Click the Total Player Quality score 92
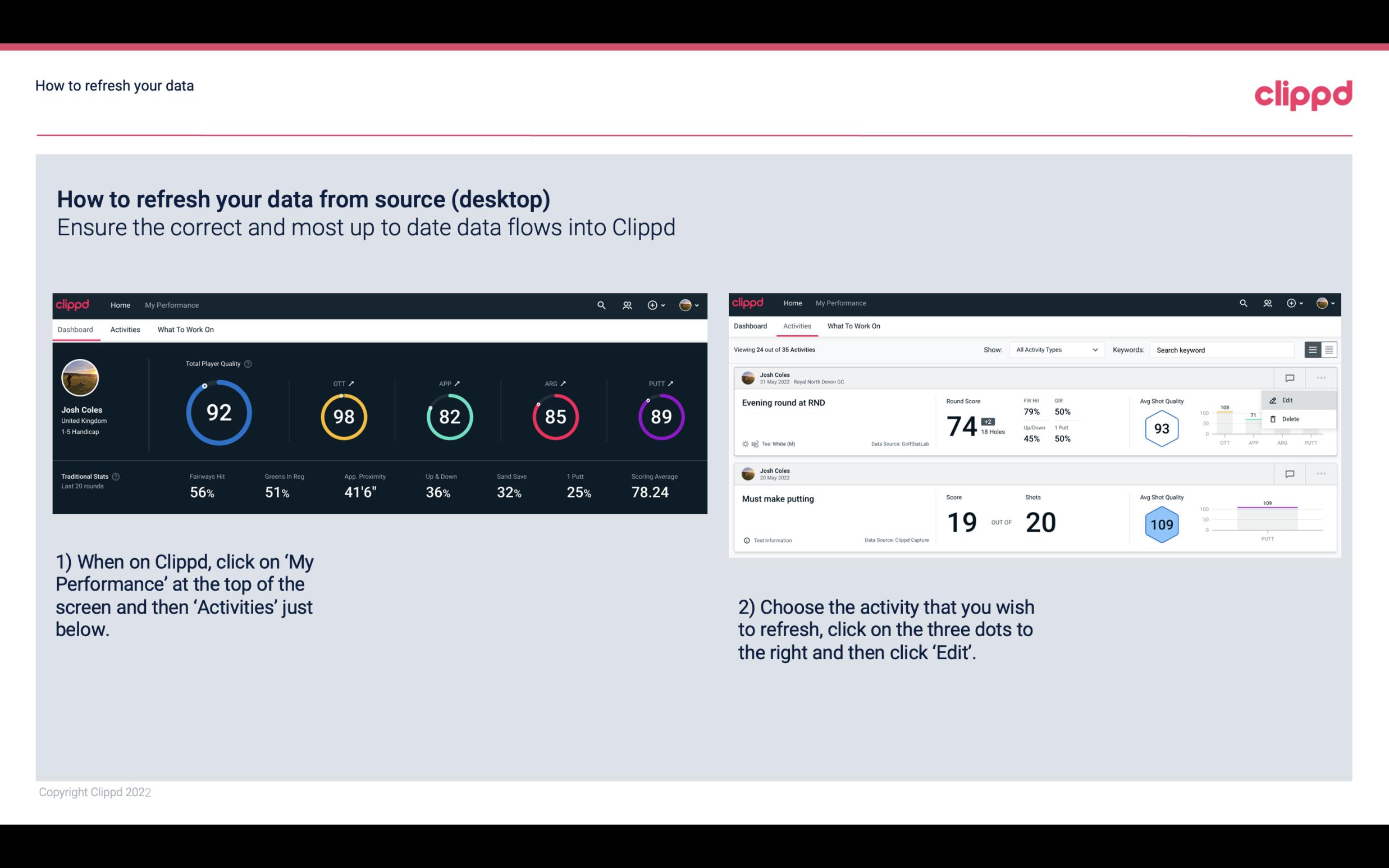Screen dimensions: 1389x868 pos(218,414)
